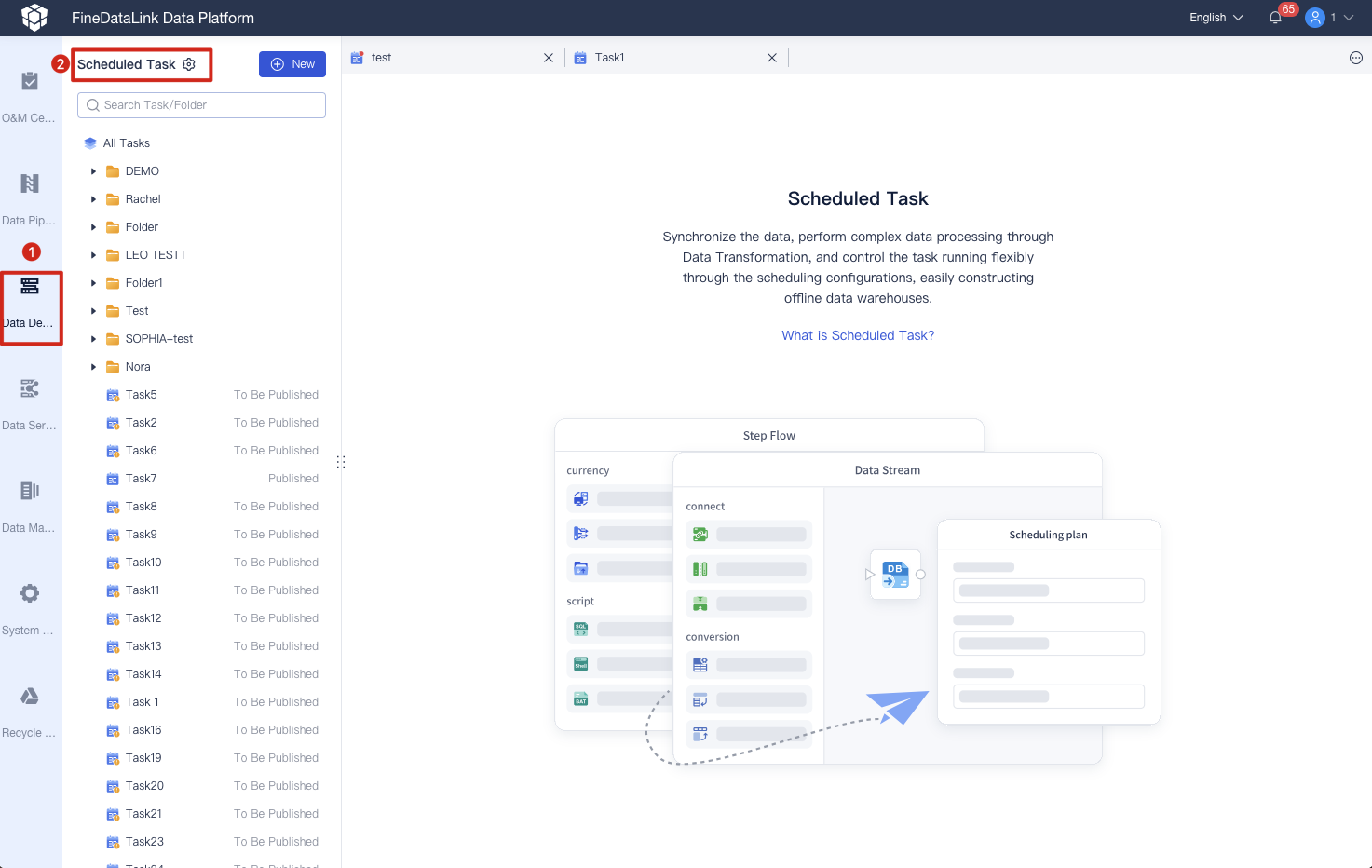Screen dimensions: 1372x868
Task: Click To Be Published status of Task9
Action: tap(276, 535)
